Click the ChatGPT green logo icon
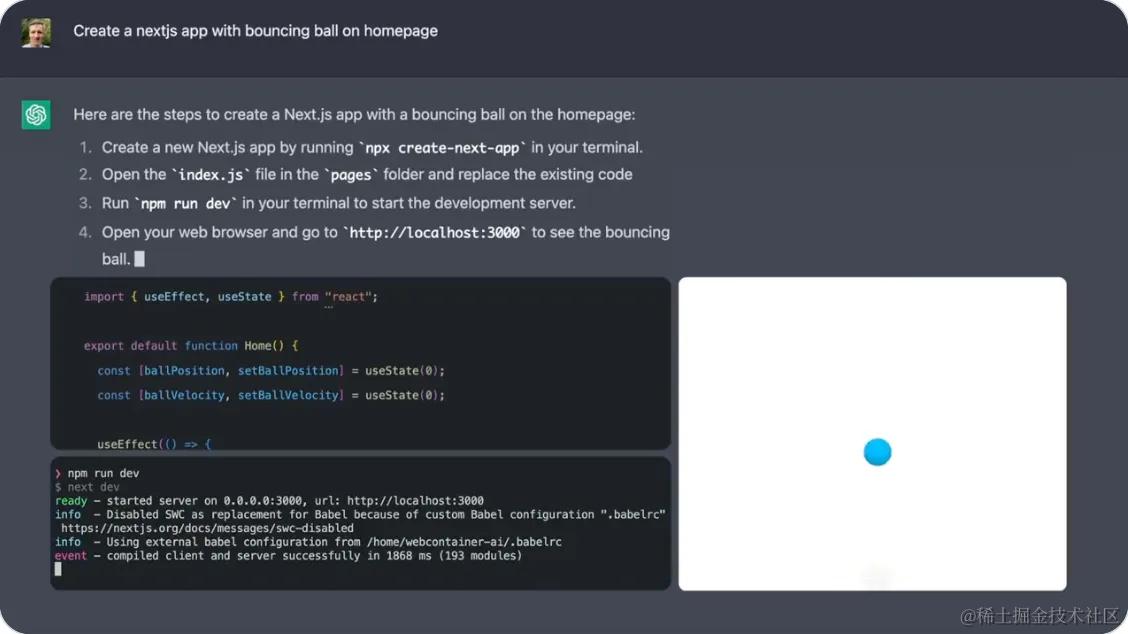Image resolution: width=1128 pixels, height=634 pixels. (36, 115)
